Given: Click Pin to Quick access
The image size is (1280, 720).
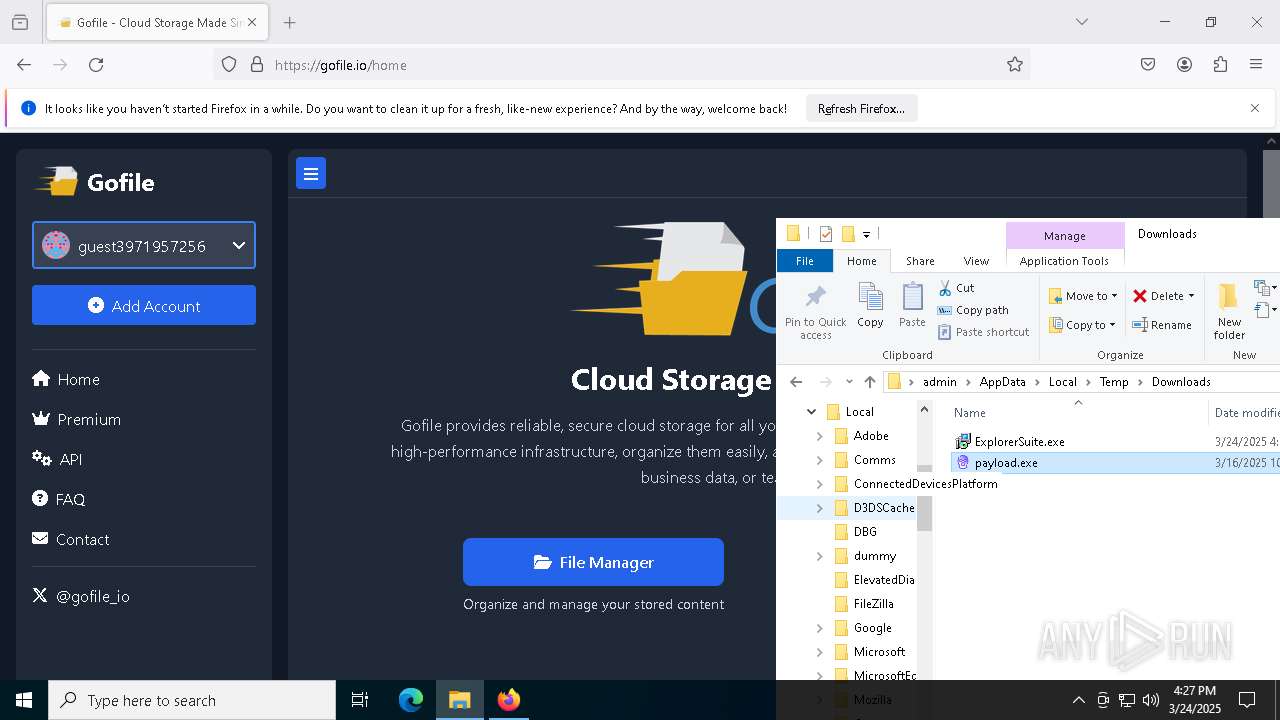Looking at the screenshot, I should (816, 311).
